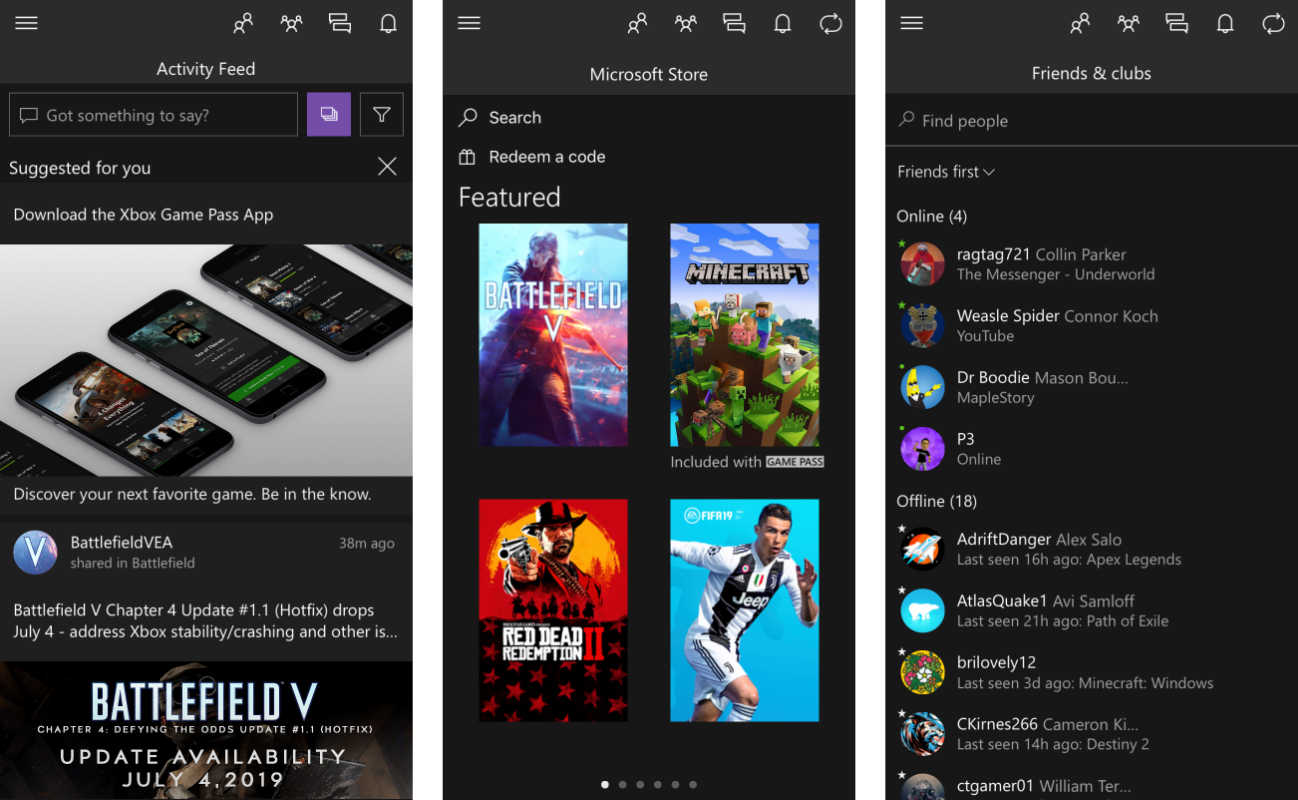The image size is (1298, 800).
Task: Click Online (4) section header
Action: [x=932, y=216]
